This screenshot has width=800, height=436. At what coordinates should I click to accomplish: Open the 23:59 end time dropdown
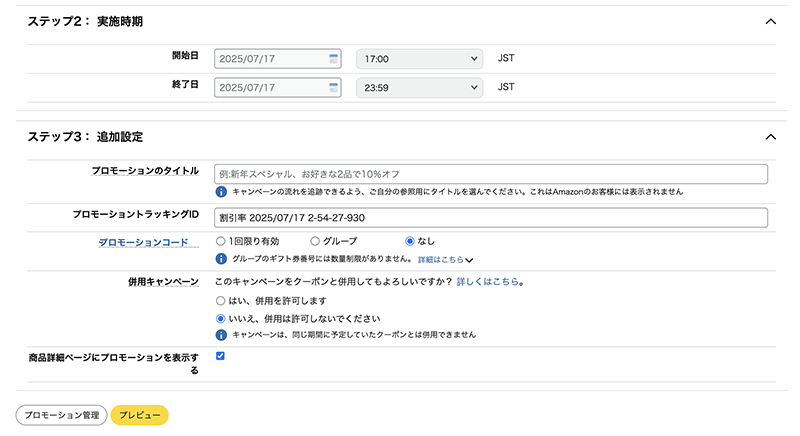point(419,87)
